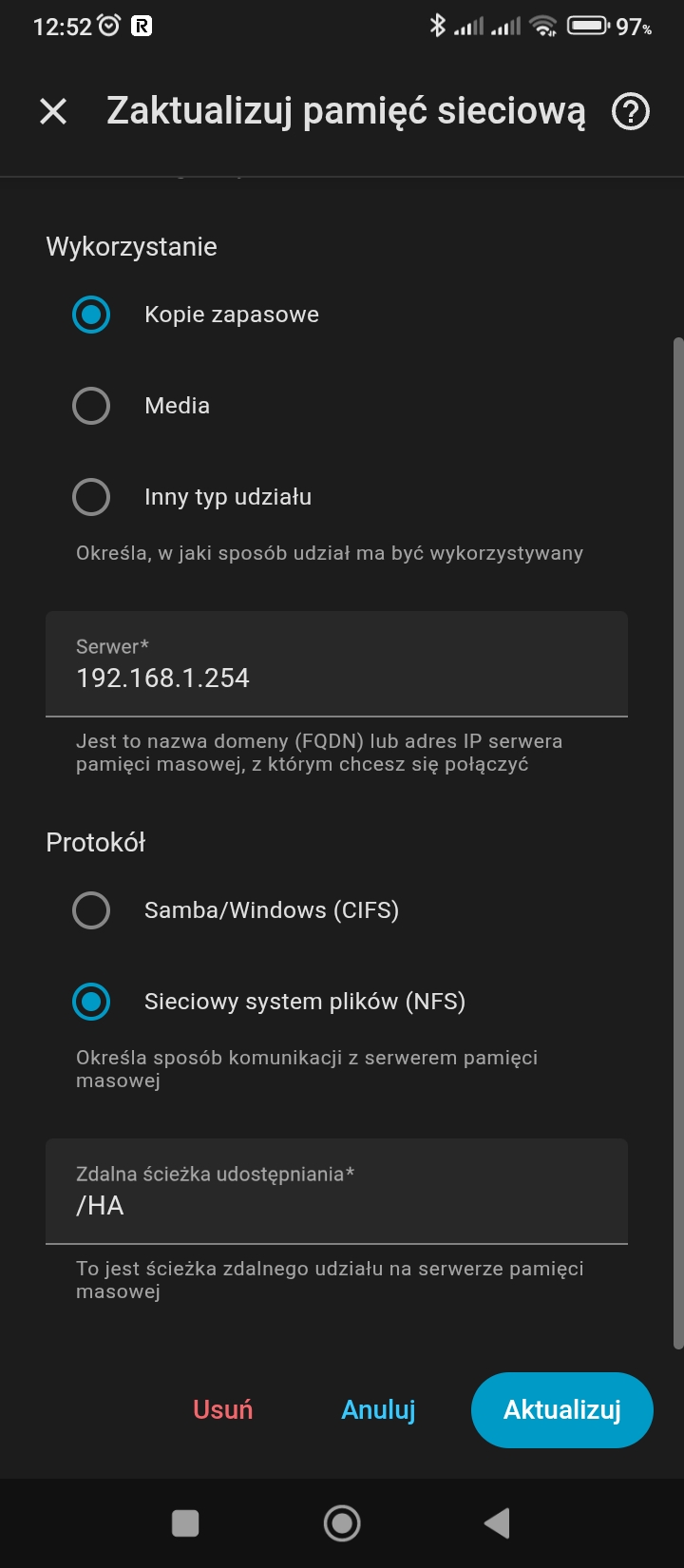Open the help question mark icon
The height and width of the screenshot is (1568, 684).
631,112
